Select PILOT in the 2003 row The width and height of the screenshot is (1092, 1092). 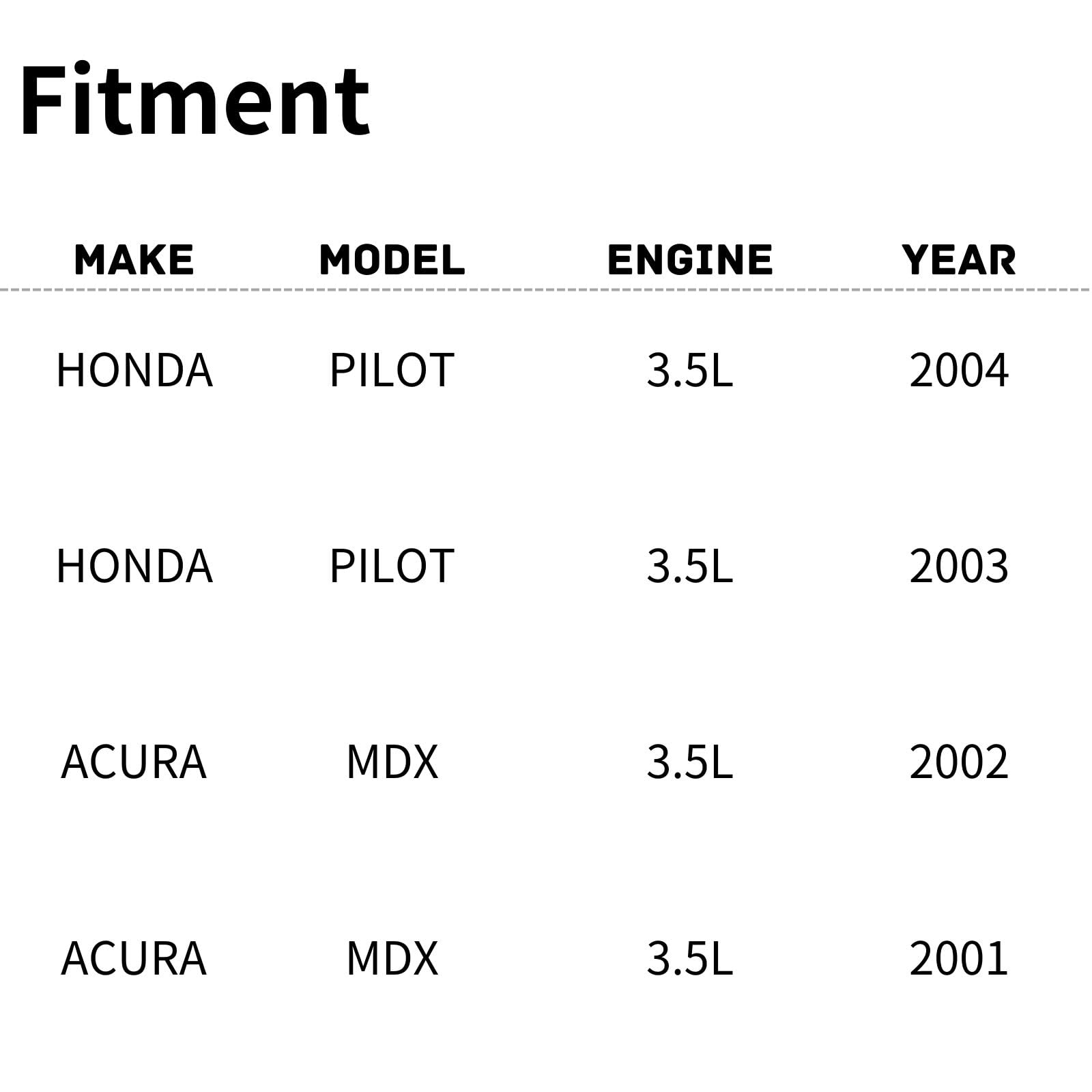tap(392, 566)
